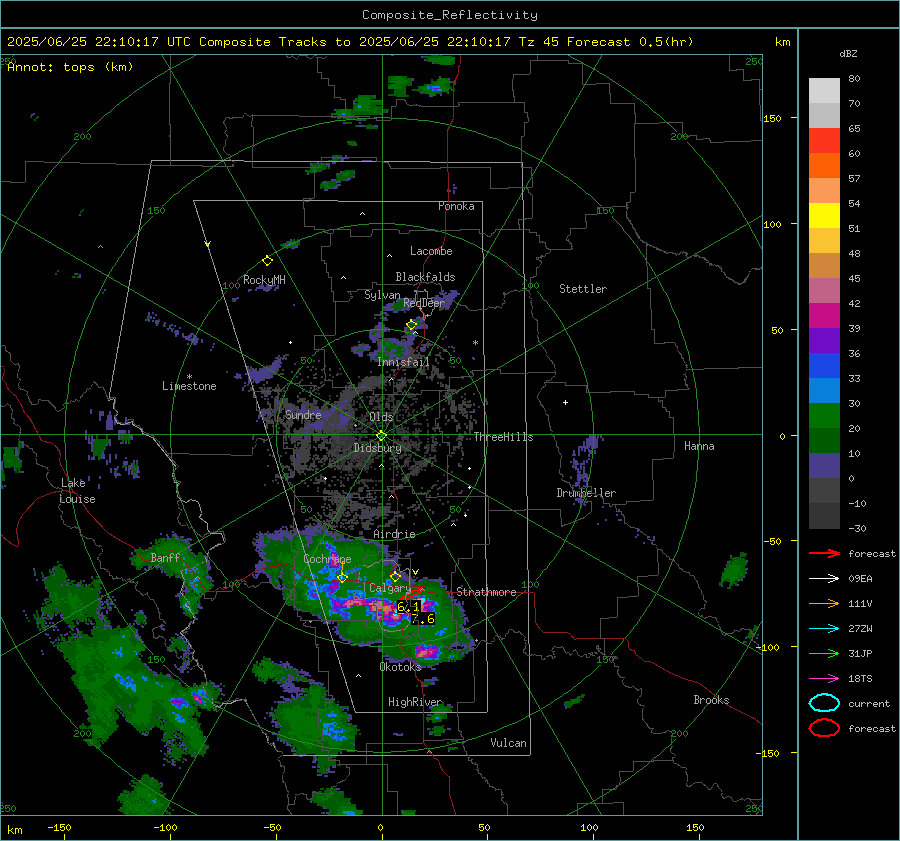Pick the red 65–60 dBZ swatch
The width and height of the screenshot is (900, 841).
[x=824, y=141]
